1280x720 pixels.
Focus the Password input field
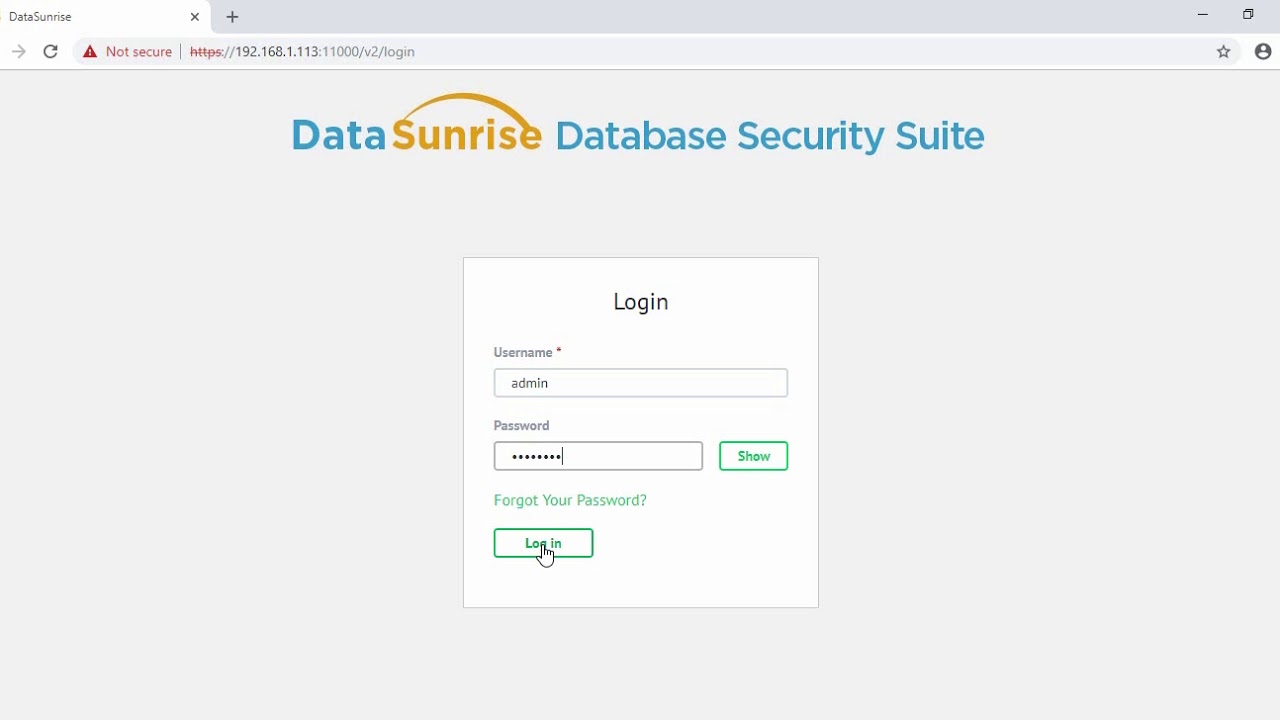pyautogui.click(x=598, y=456)
